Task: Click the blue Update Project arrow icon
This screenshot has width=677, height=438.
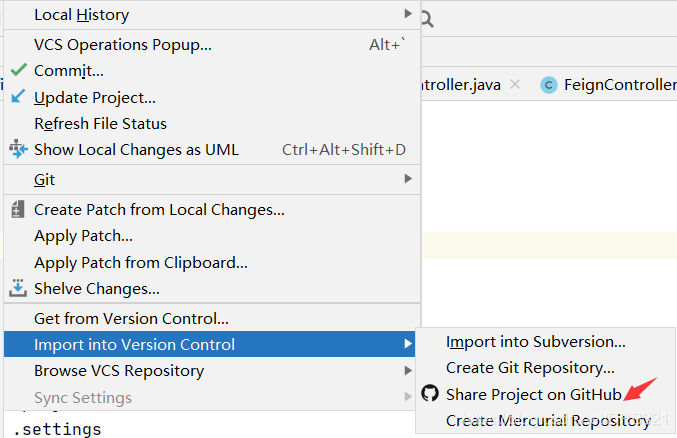Action: [x=18, y=97]
